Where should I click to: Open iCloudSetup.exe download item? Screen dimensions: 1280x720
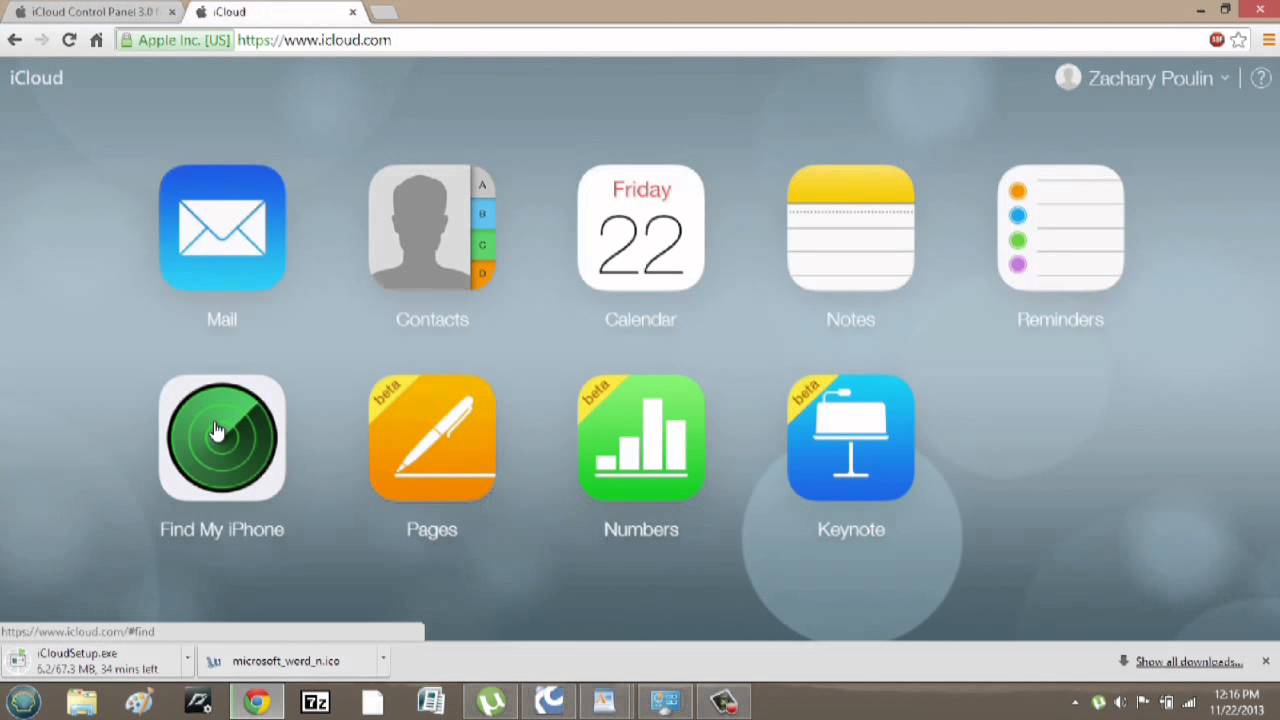point(90,661)
